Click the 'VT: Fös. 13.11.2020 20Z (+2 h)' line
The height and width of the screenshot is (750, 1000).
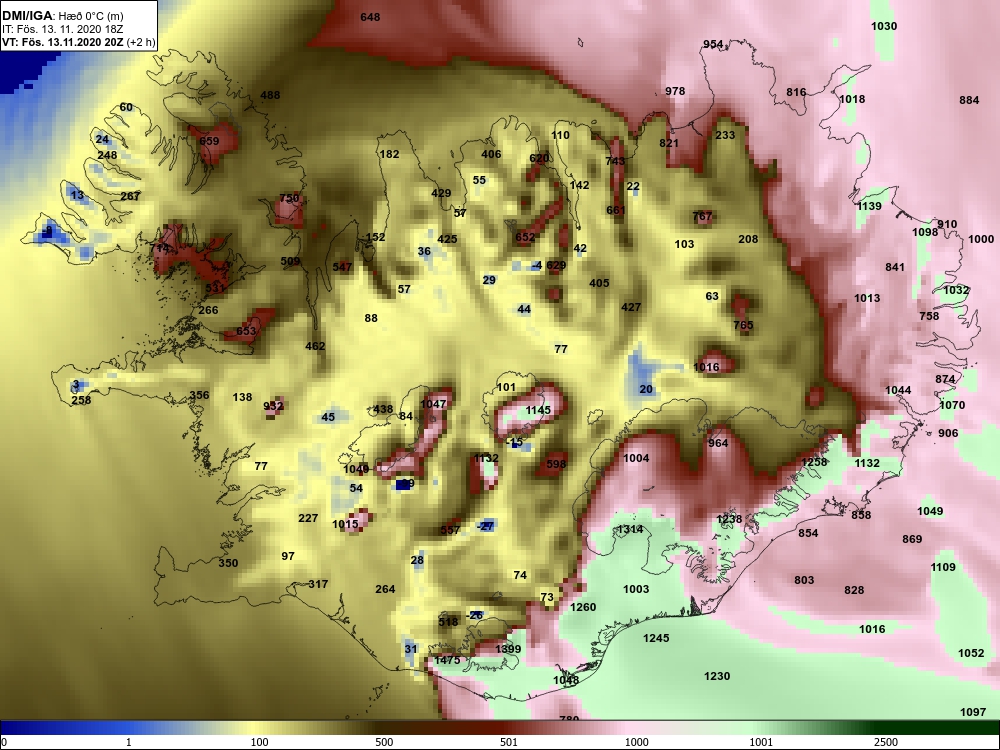(78, 43)
